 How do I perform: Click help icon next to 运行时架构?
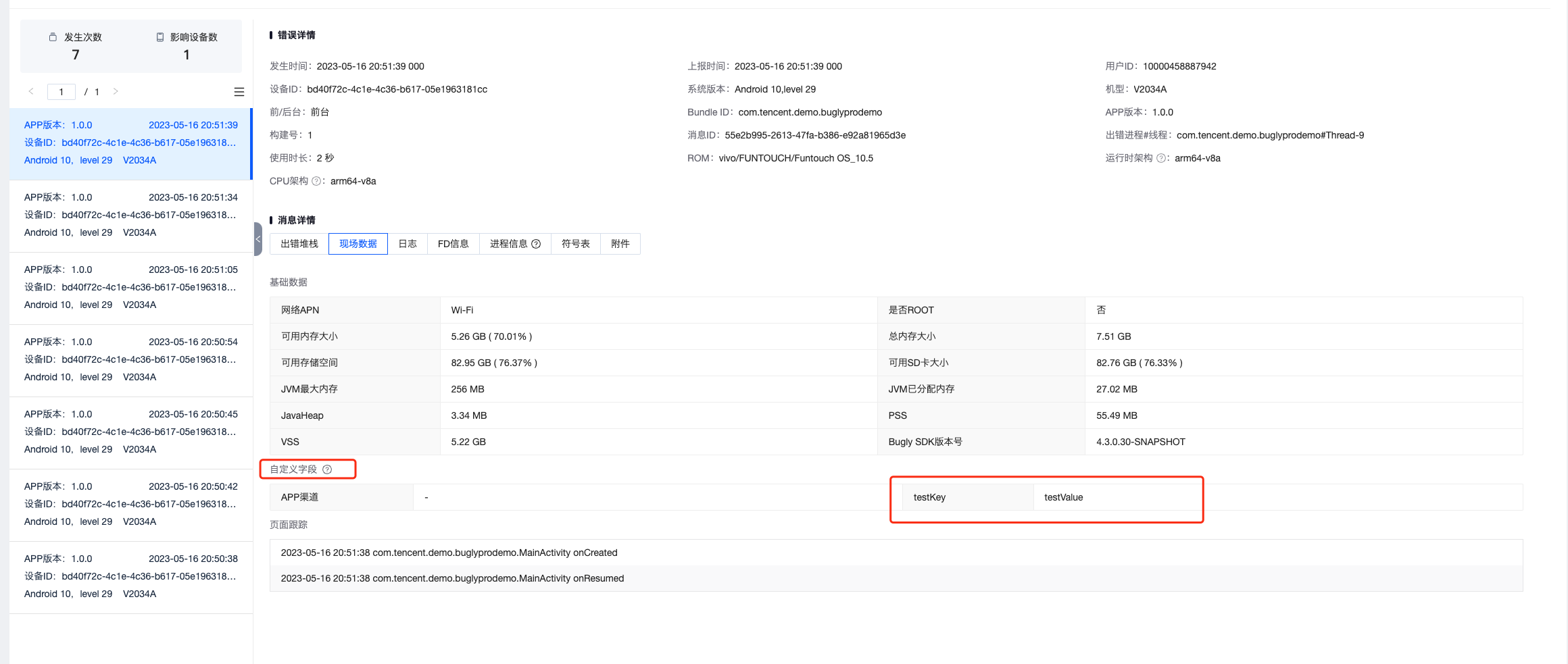coord(1160,158)
